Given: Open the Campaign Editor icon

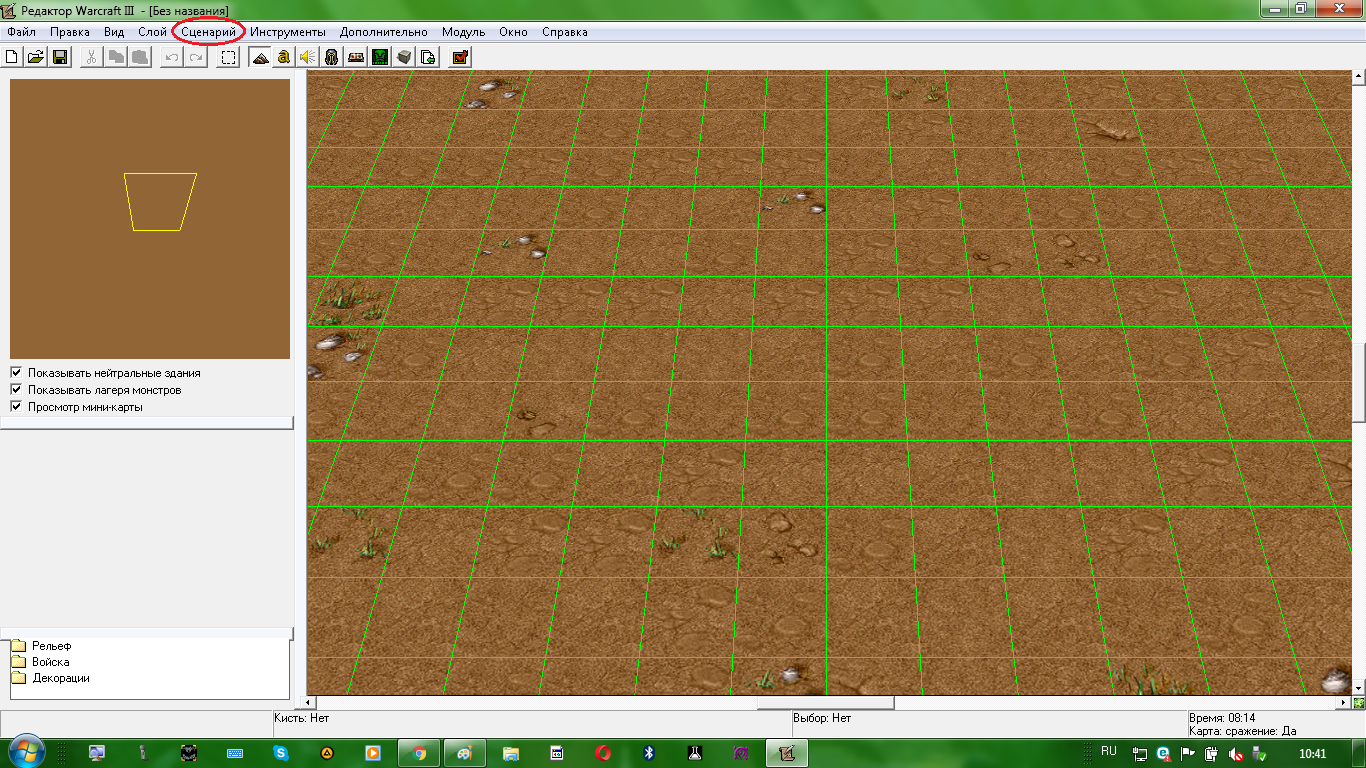Looking at the screenshot, I should (356, 57).
